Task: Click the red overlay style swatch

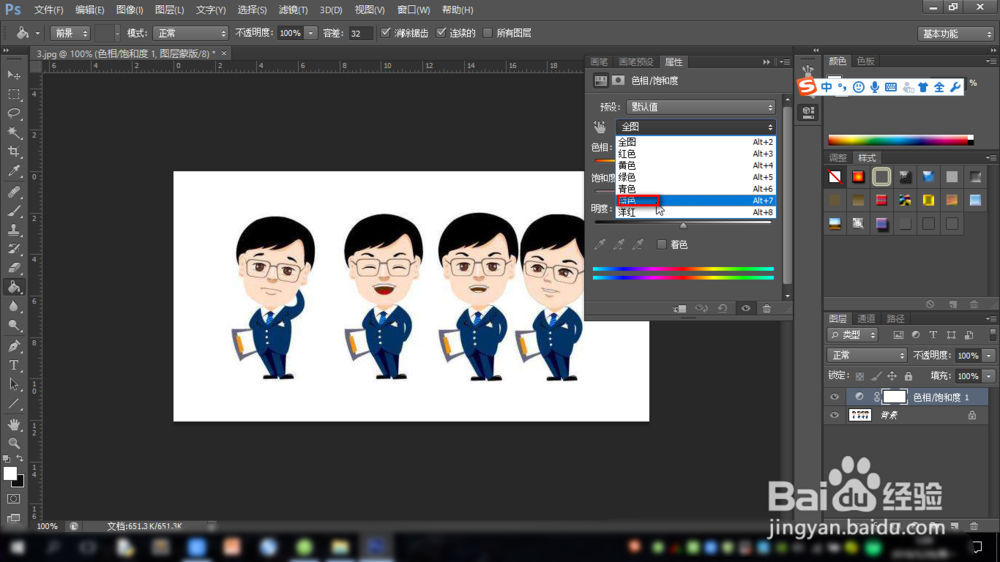Action: coord(881,200)
